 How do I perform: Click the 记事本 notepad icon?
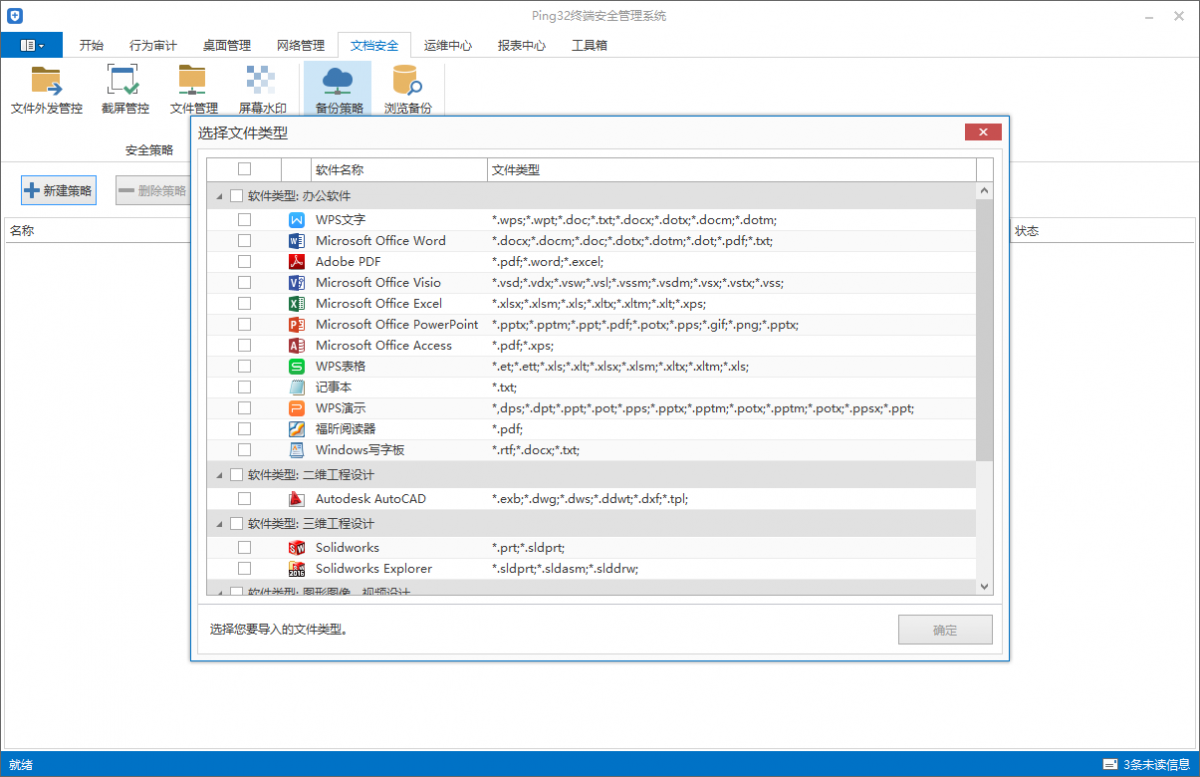(x=296, y=388)
